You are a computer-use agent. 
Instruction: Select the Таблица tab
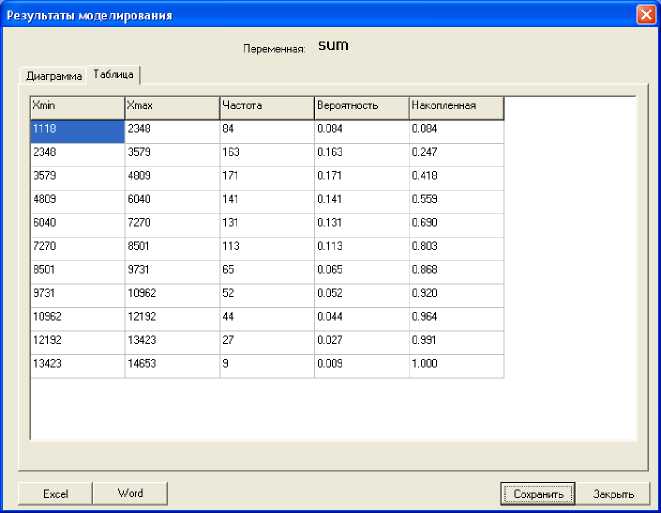pos(114,74)
